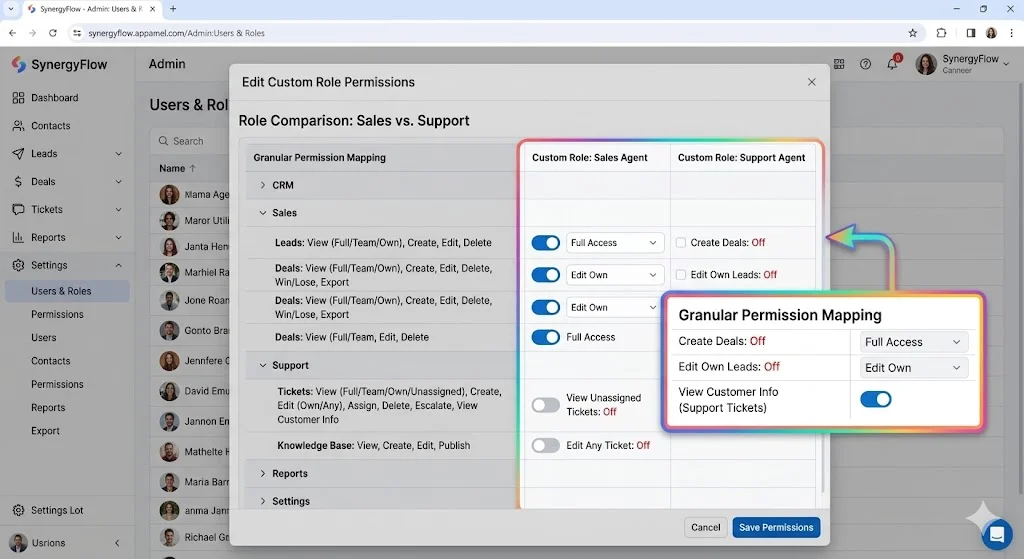Open Users item under Settings
The height and width of the screenshot is (559, 1024).
[x=44, y=338]
